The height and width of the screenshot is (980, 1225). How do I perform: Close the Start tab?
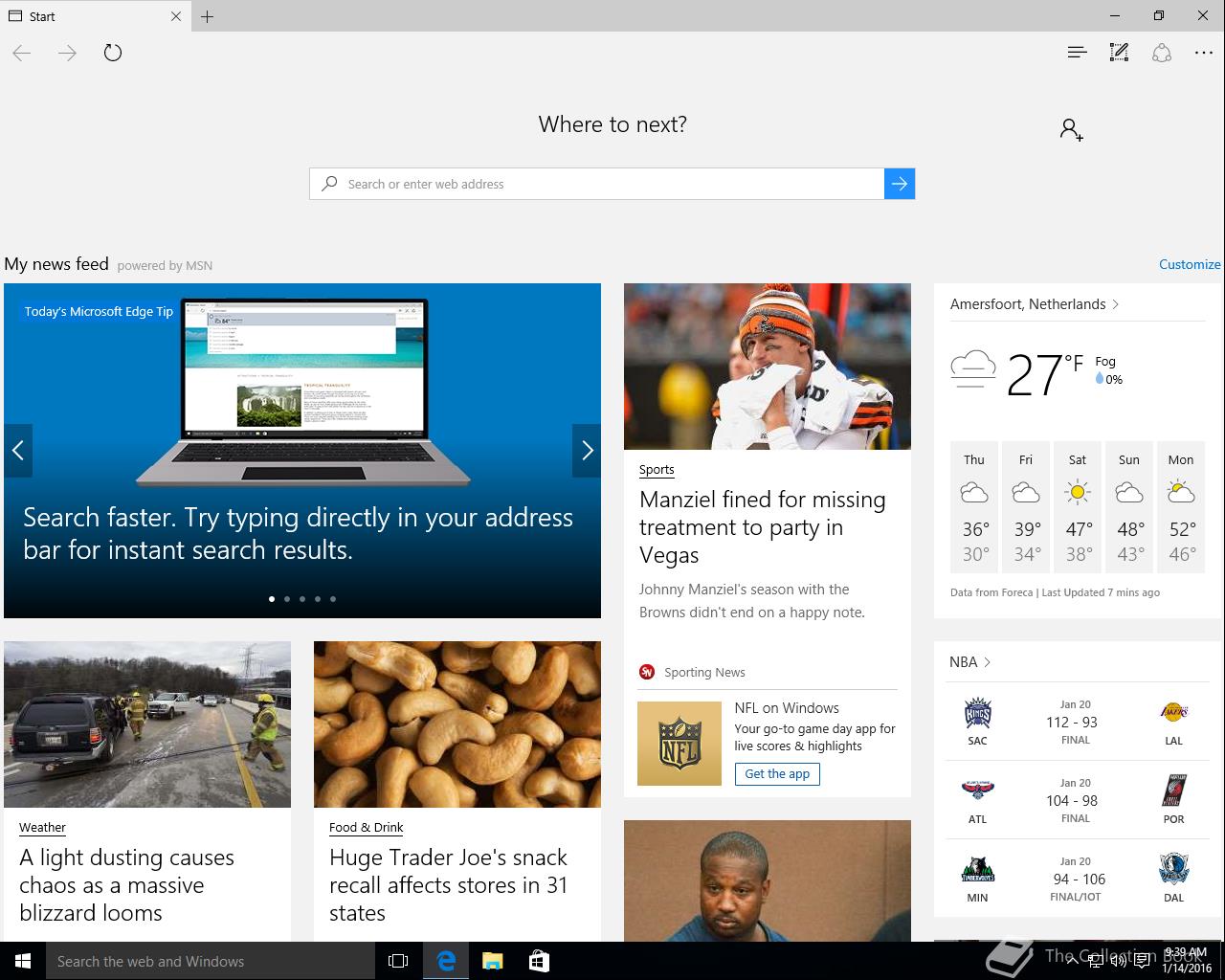tap(176, 16)
